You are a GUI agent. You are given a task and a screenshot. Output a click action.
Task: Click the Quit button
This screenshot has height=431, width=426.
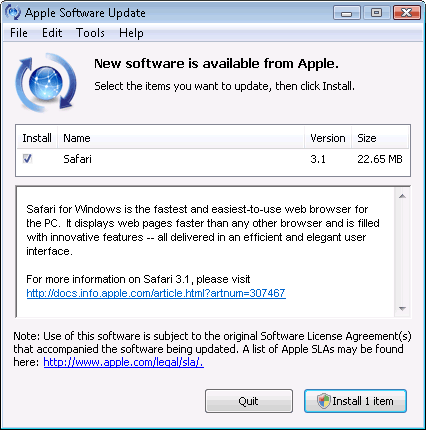pos(249,401)
